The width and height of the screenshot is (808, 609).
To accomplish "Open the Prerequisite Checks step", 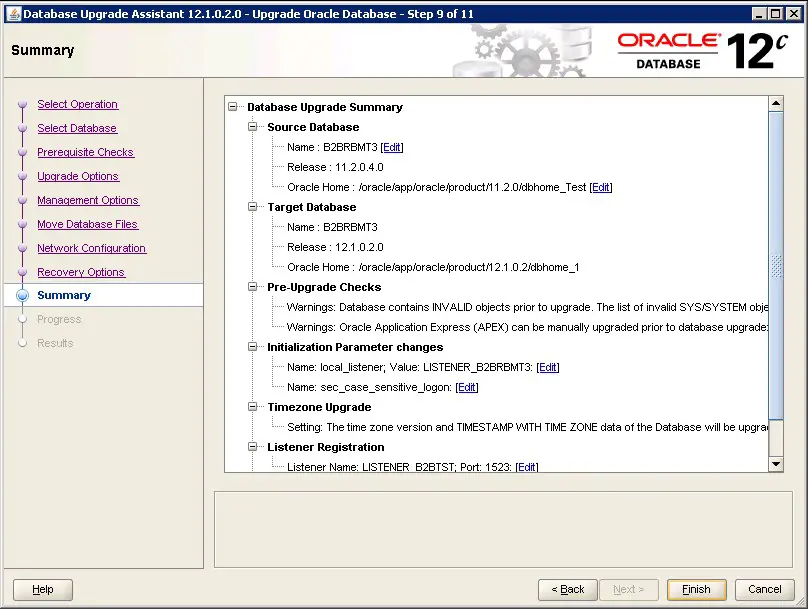I will click(85, 152).
